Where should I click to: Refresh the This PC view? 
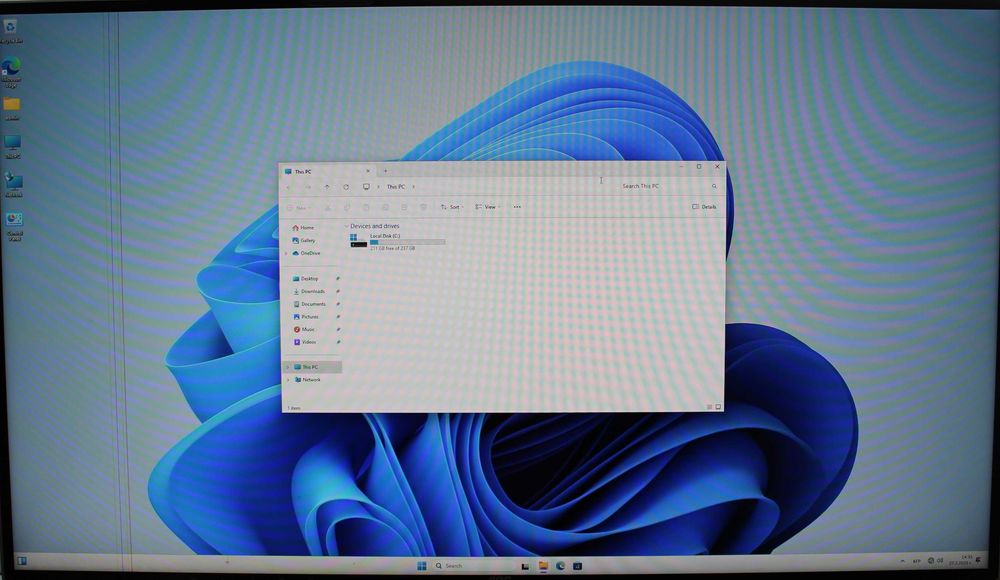point(346,187)
